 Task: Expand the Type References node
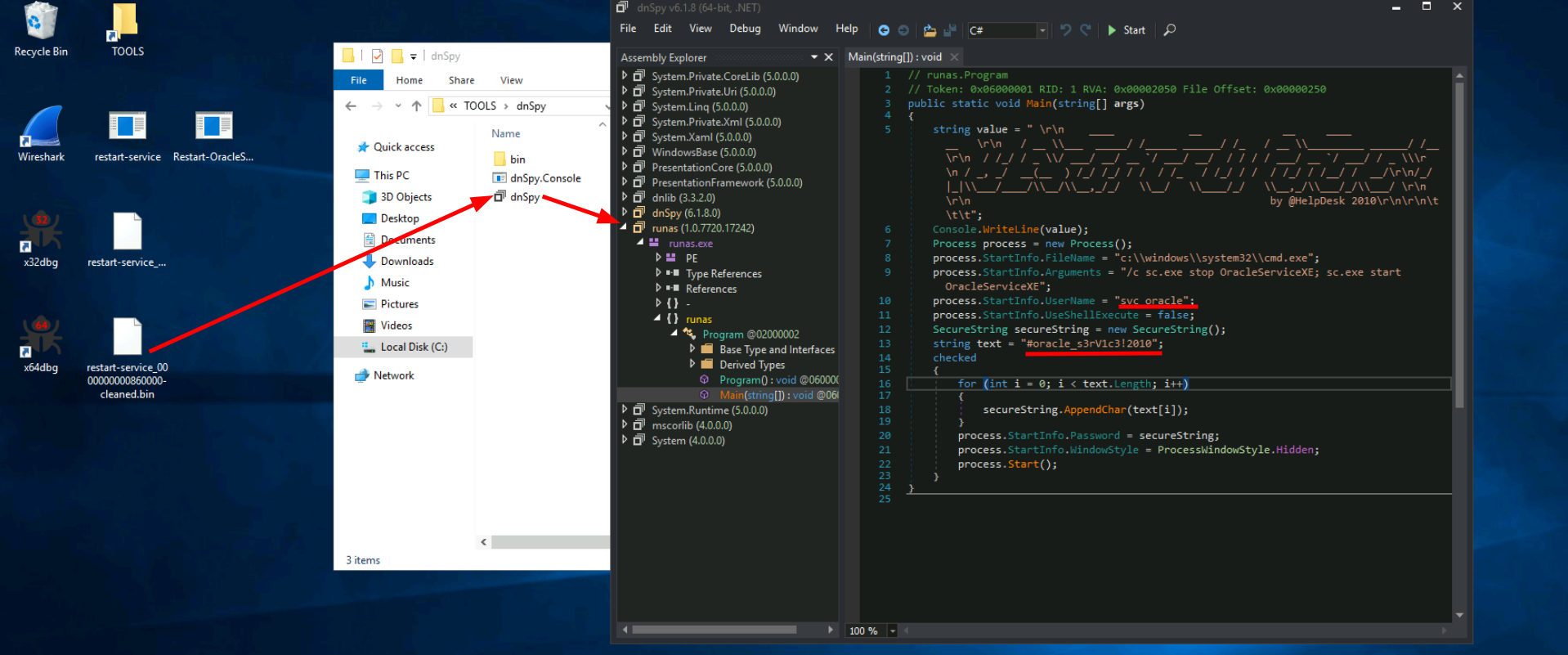tap(658, 274)
